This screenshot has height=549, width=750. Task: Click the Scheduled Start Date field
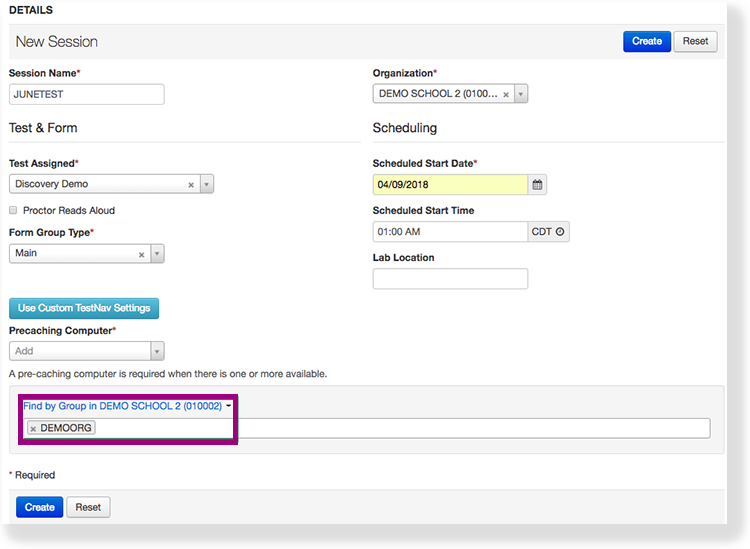[449, 185]
